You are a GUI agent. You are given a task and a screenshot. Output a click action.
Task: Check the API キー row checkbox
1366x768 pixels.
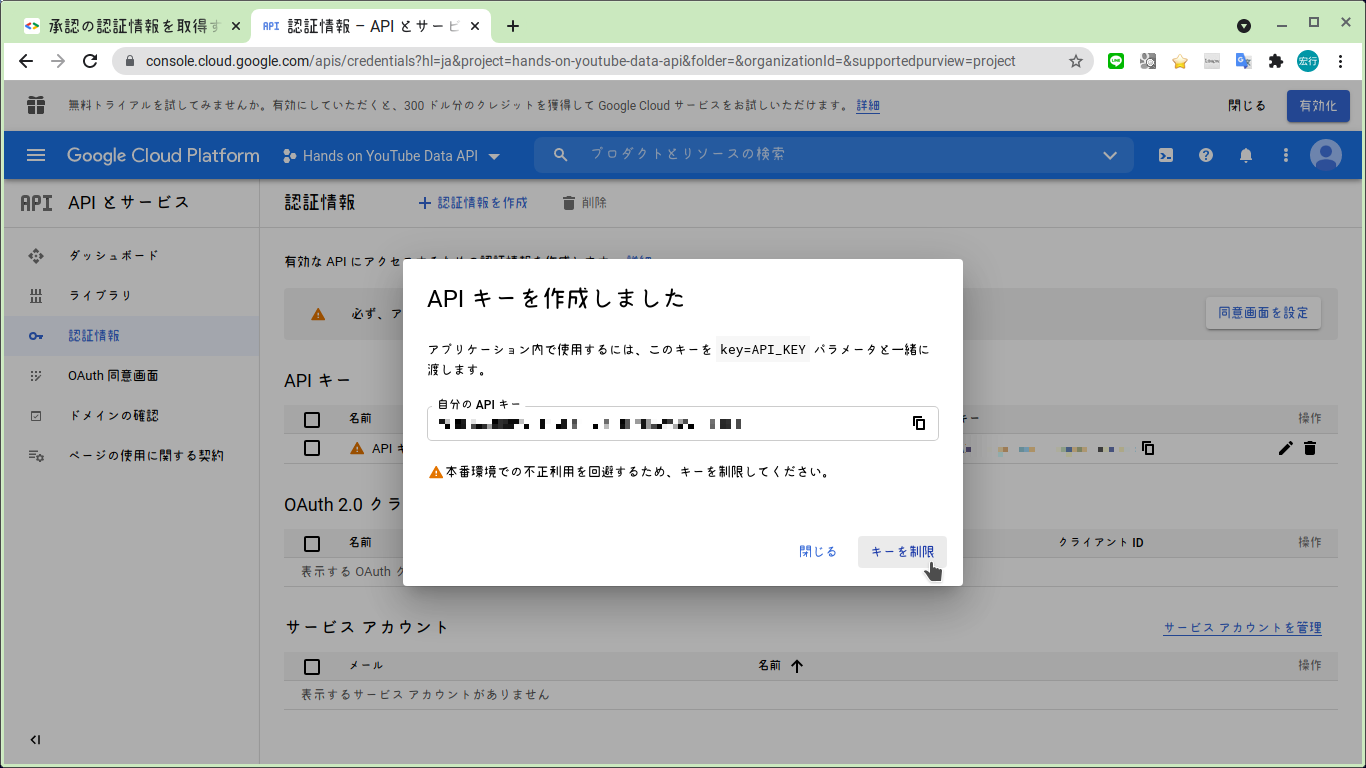click(x=311, y=448)
